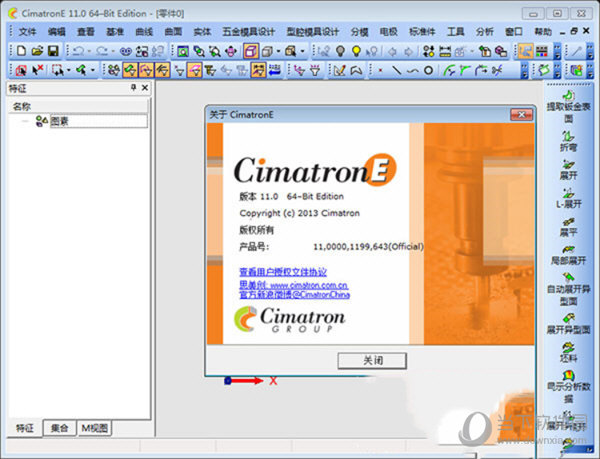Click the Rotate view icon with pink arrows

click(231, 51)
